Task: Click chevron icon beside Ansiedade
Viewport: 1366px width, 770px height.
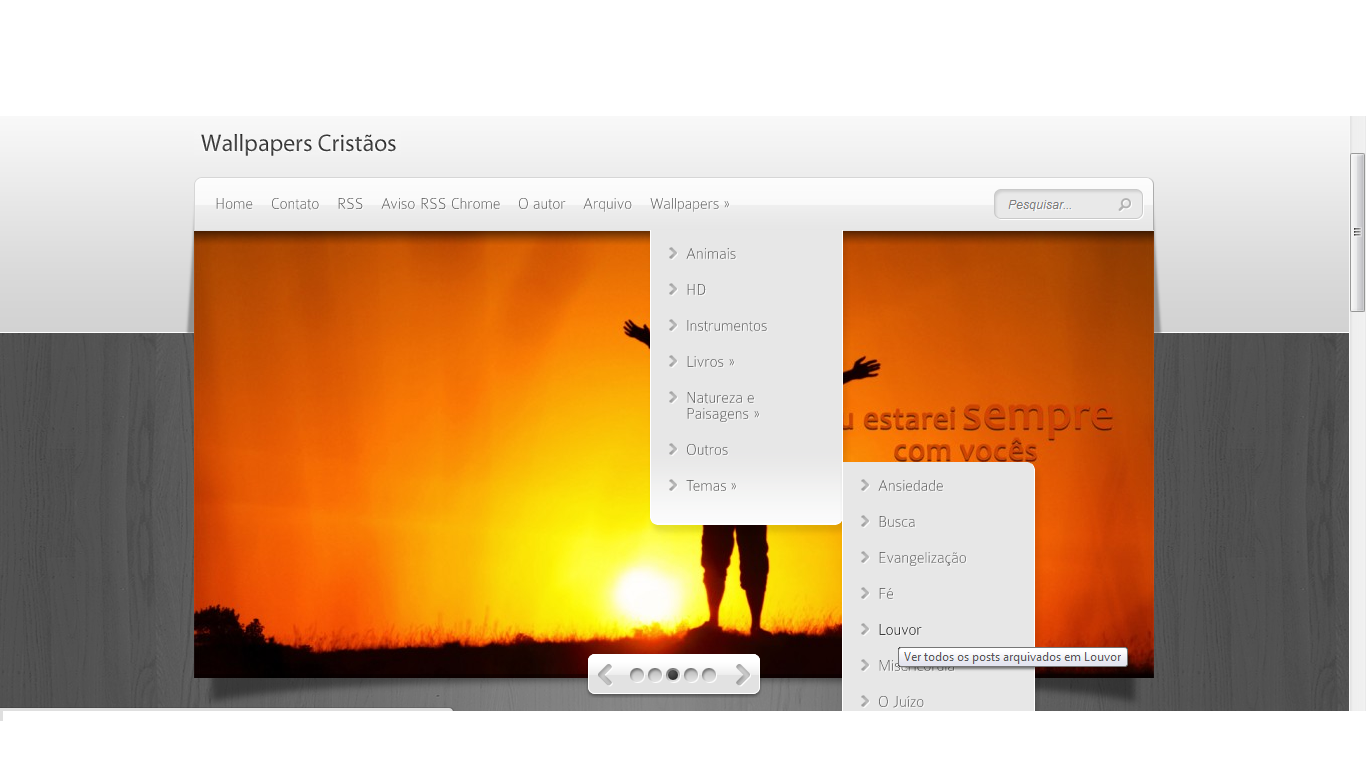Action: [865, 485]
